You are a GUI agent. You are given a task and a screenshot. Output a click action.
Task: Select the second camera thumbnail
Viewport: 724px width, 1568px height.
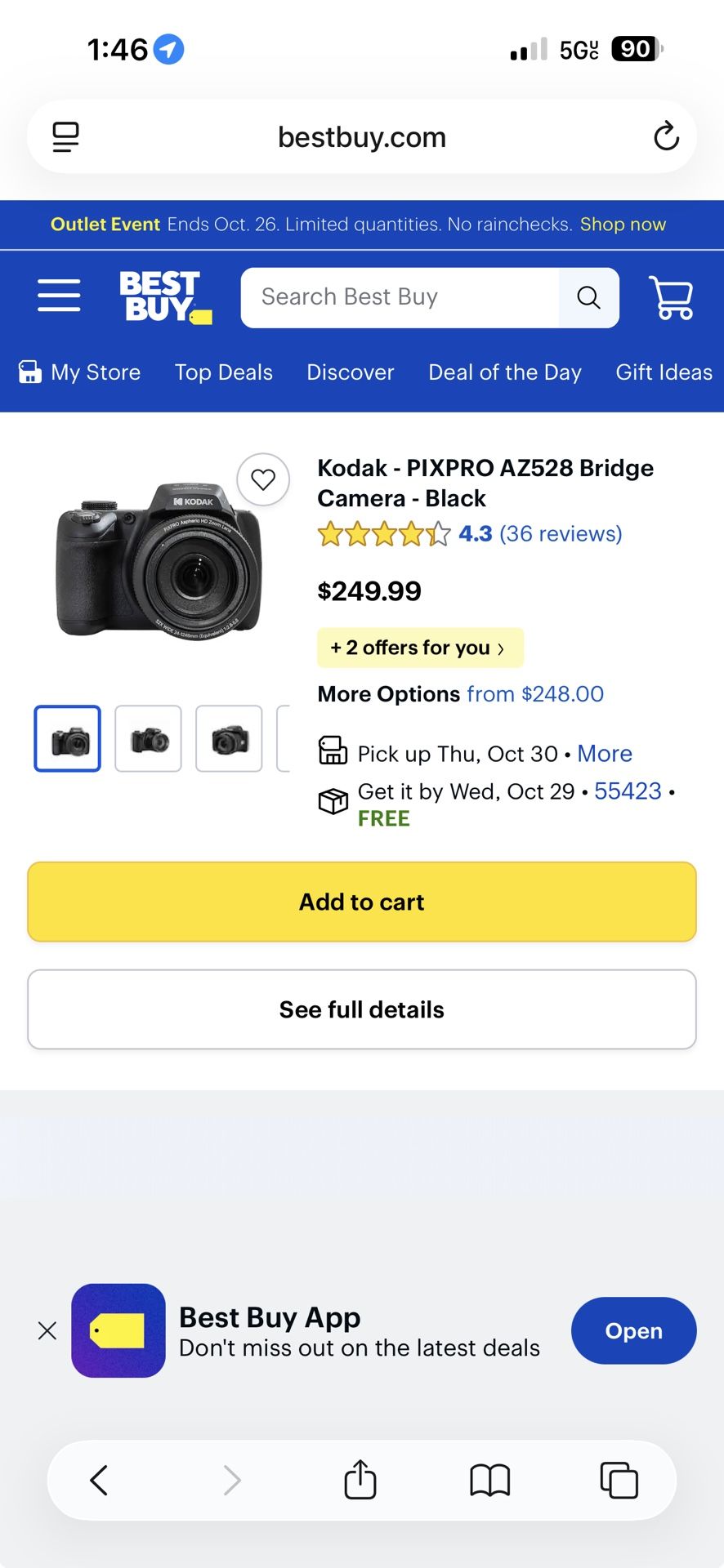148,739
